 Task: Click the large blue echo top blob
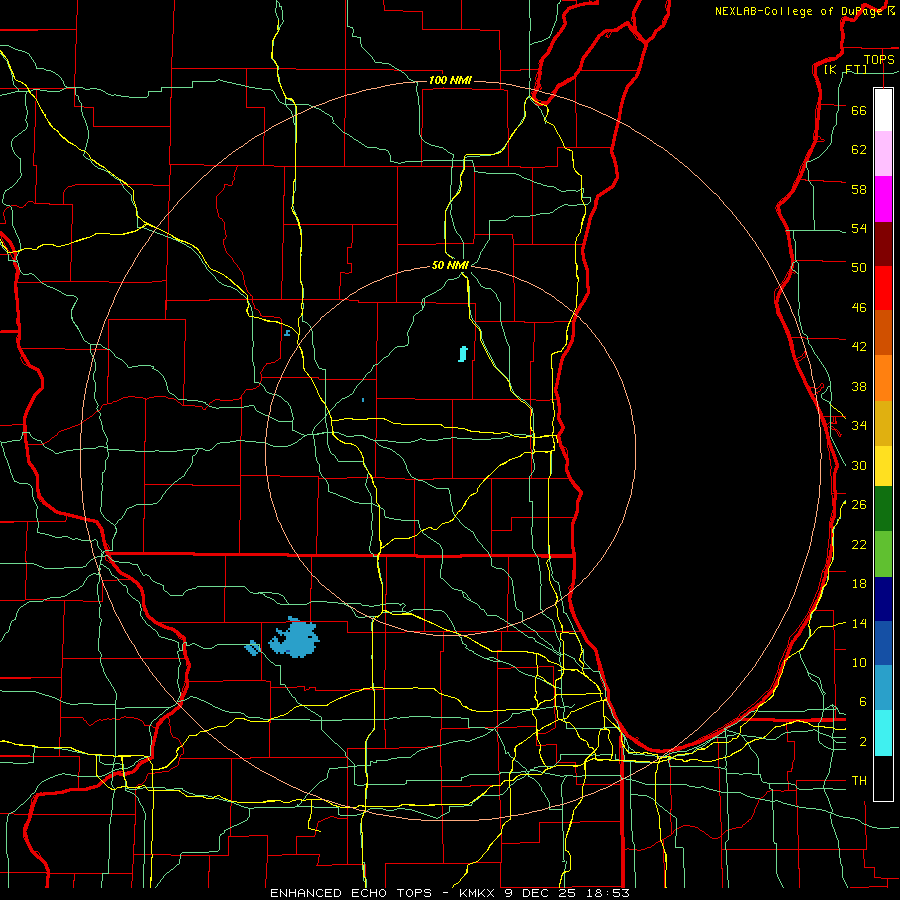[x=295, y=638]
